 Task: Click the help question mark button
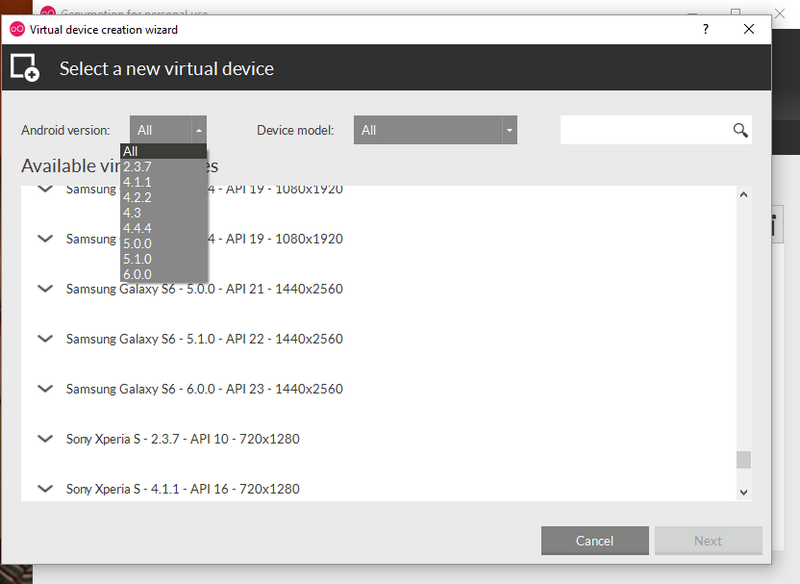(706, 29)
